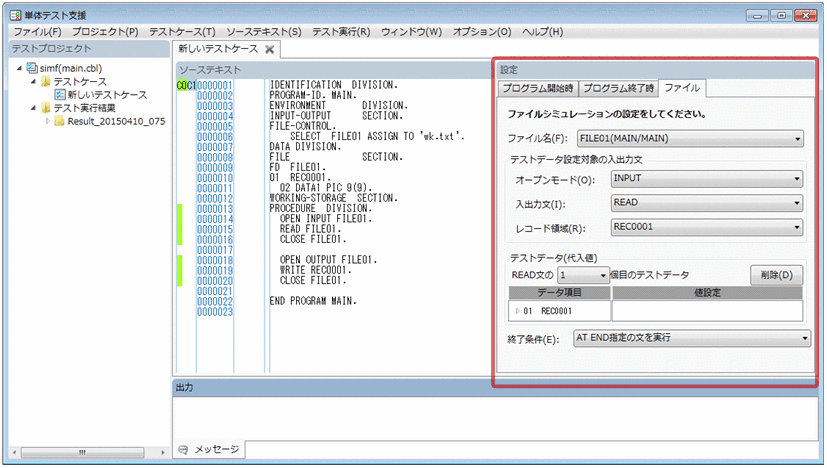Viewport: 827px width, 468px height.
Task: Click the 値設定 cell for REC0001
Action: pyautogui.click(x=707, y=311)
